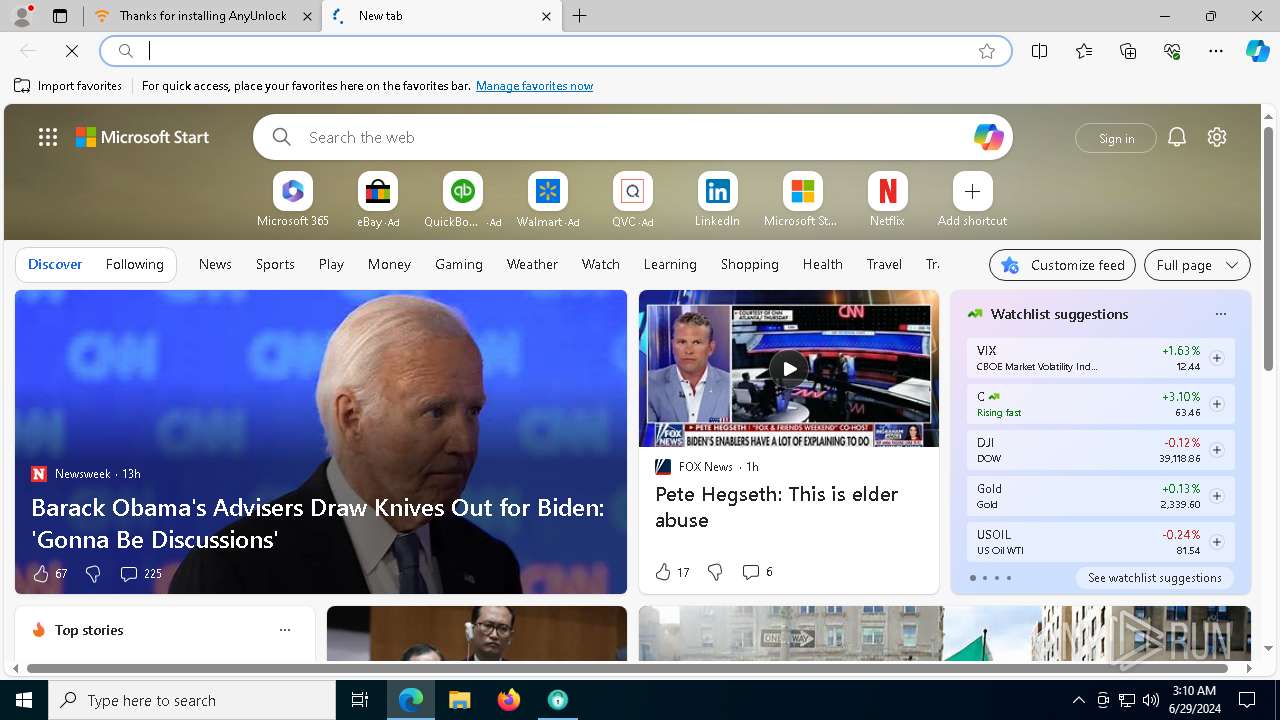Screen dimensions: 1280x720
Task: Open the Favorites toolbar icon
Action: [1084, 51]
